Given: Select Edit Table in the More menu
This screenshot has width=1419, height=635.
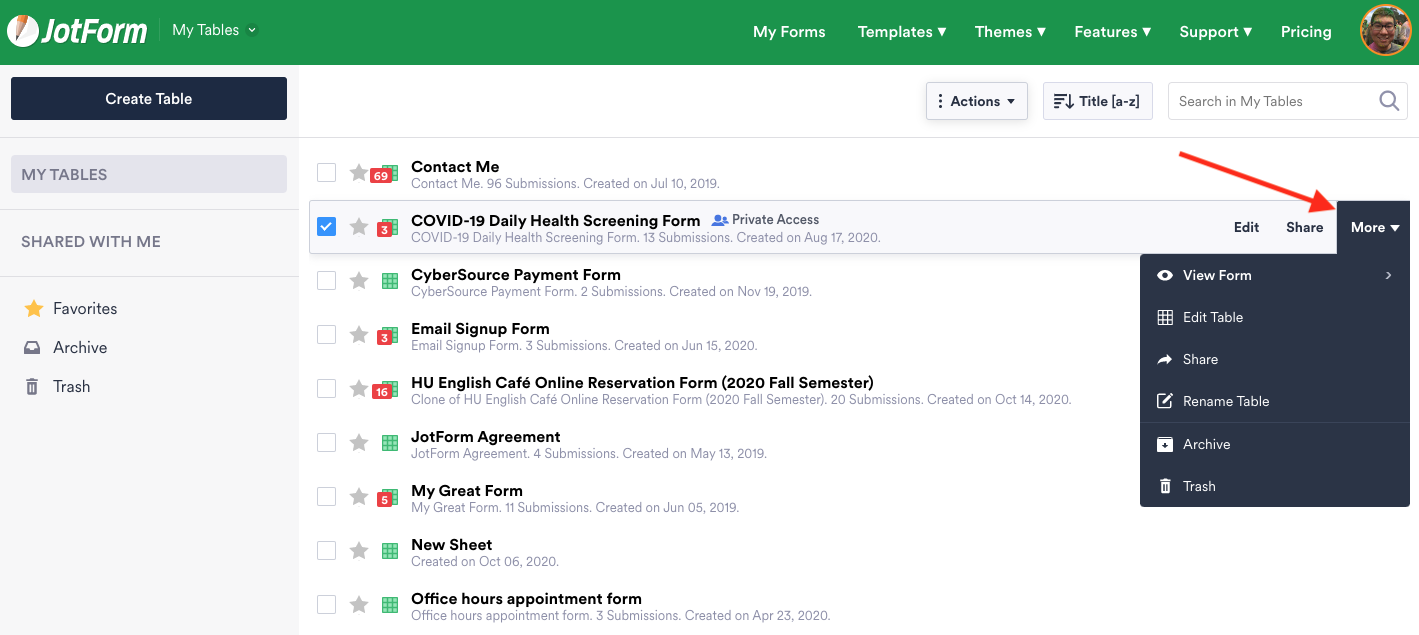Looking at the screenshot, I should click(1212, 317).
